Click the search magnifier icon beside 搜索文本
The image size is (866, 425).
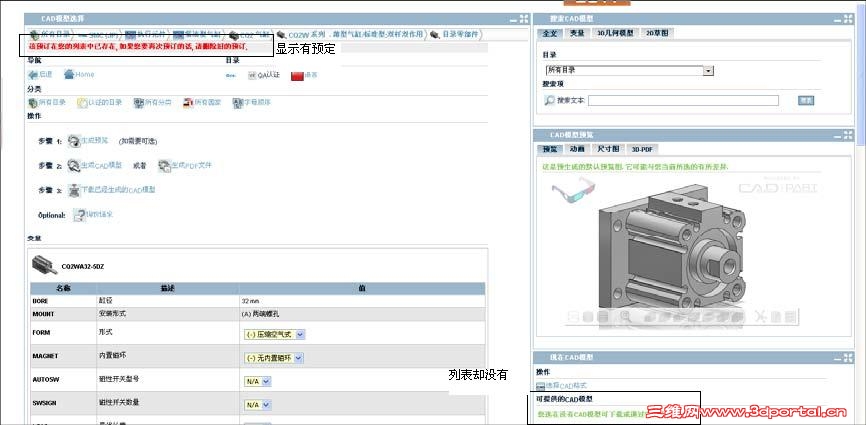point(550,100)
